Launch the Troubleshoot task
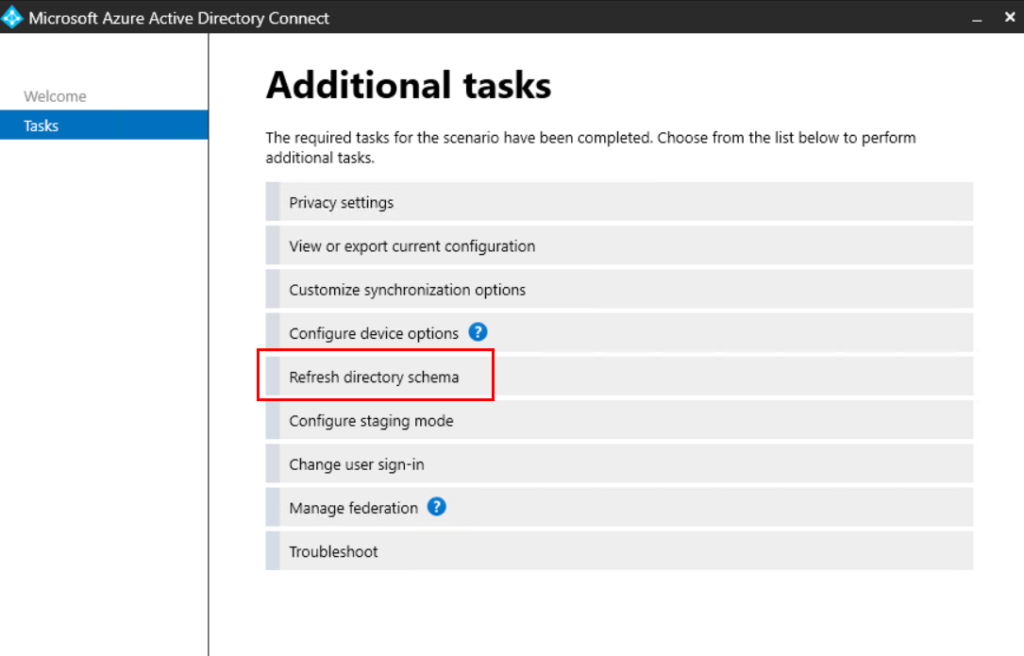The image size is (1024, 656). tap(333, 552)
